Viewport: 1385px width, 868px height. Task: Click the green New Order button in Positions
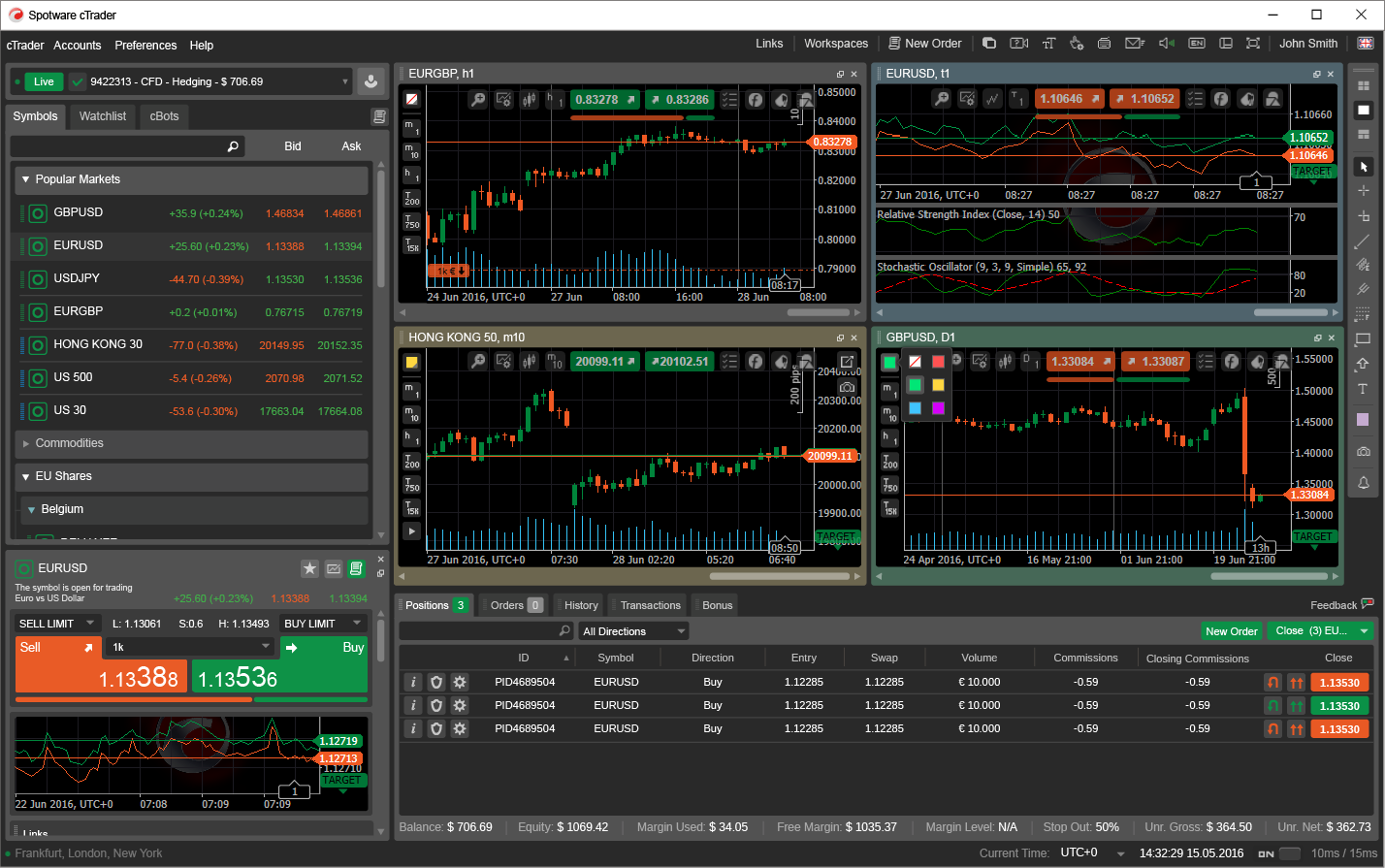click(x=1231, y=631)
